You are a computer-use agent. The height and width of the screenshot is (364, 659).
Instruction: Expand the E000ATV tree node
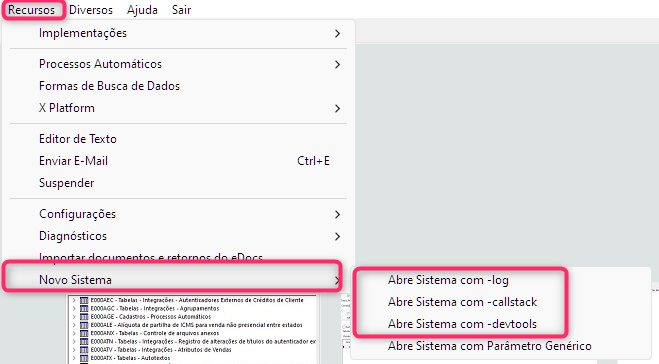point(74,350)
